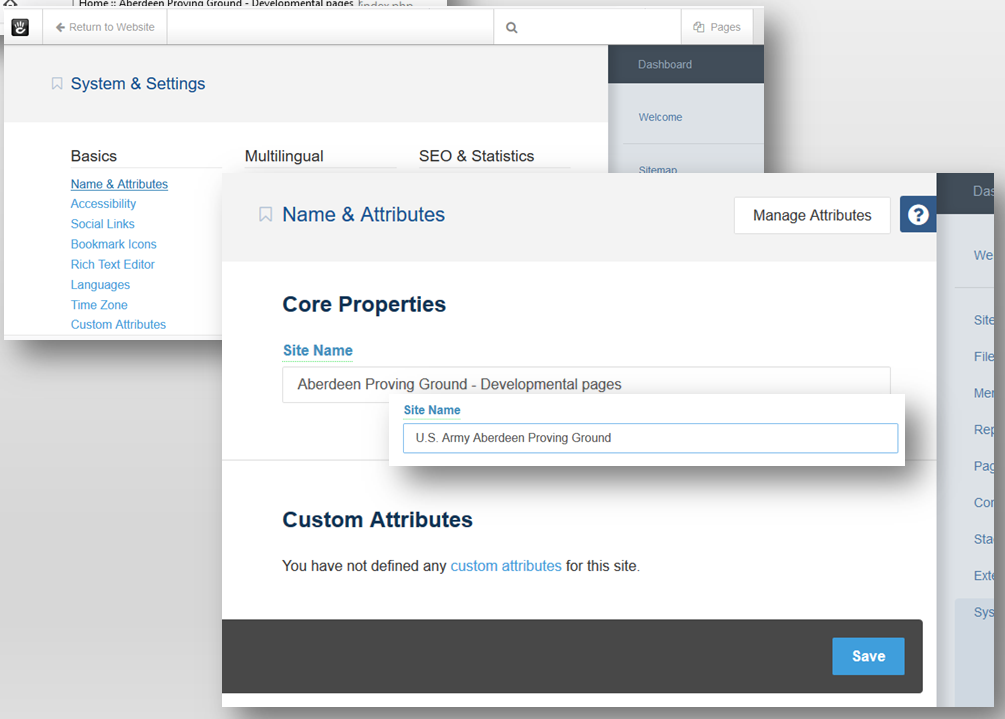The width and height of the screenshot is (1005, 719).
Task: Open the custom attributes link in the sentence
Action: [506, 566]
